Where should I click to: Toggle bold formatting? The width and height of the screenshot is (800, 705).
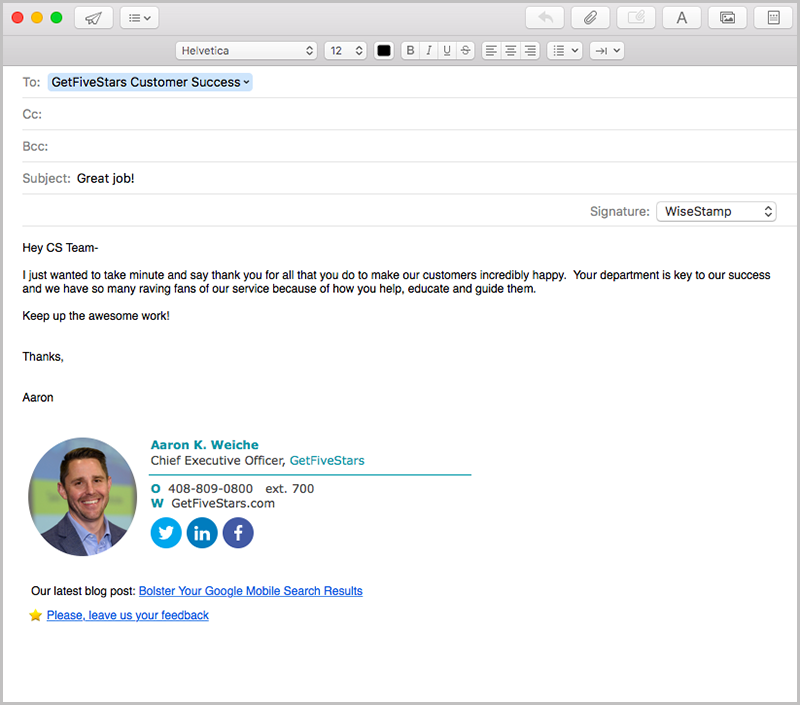point(410,51)
